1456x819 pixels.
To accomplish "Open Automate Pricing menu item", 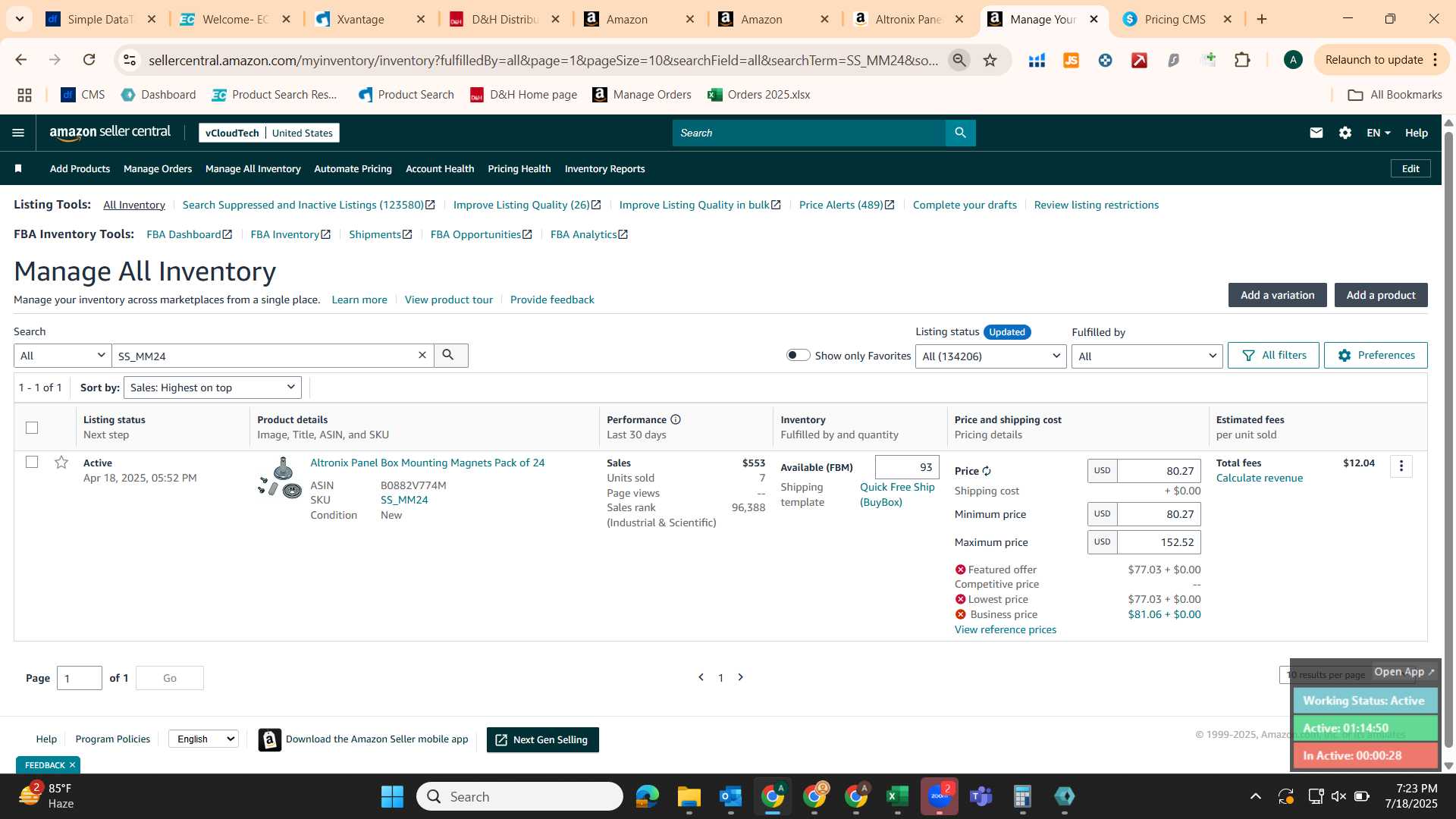I will (x=353, y=168).
